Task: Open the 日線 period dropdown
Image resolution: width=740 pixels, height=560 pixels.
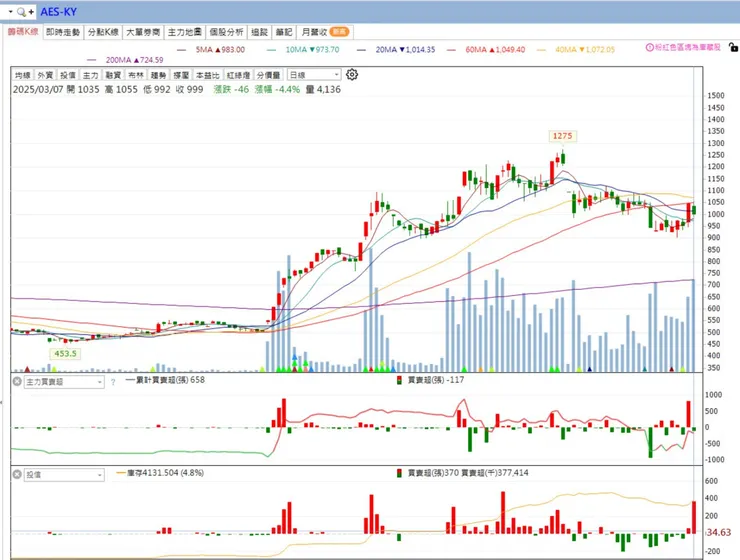Action: 314,75
